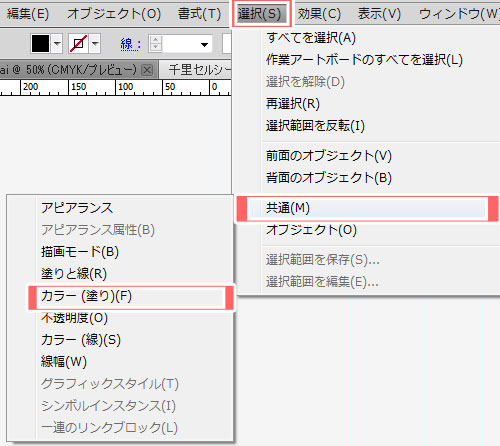Screen dimensions: 500x446
Task: Open the 表示(V) menu
Action: 379,14
